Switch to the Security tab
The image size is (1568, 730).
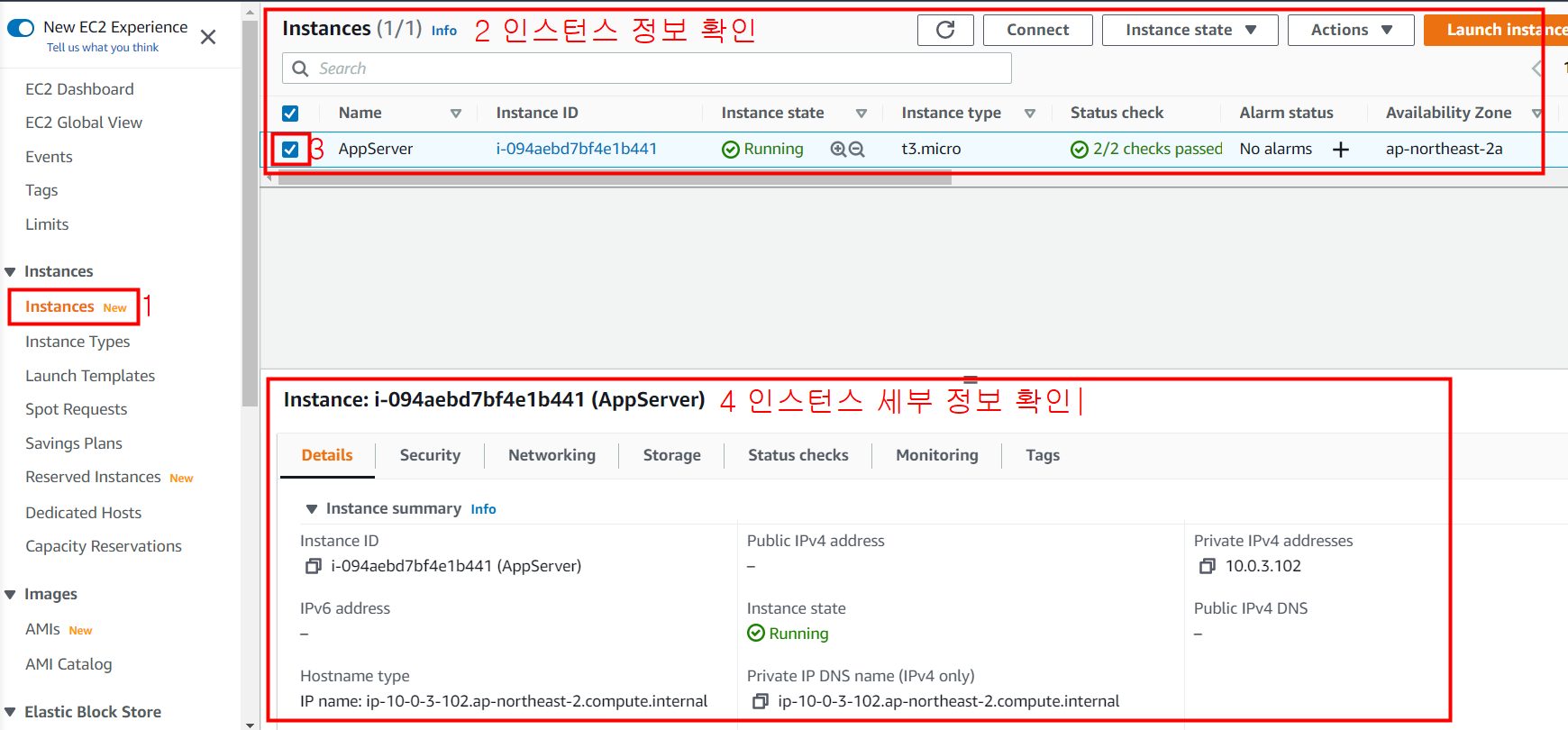(x=430, y=455)
